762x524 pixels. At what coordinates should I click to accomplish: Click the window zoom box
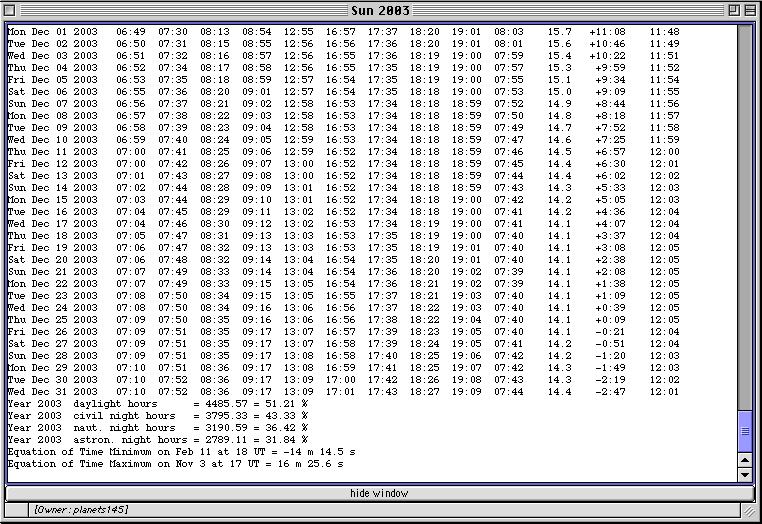pyautogui.click(x=733, y=9)
